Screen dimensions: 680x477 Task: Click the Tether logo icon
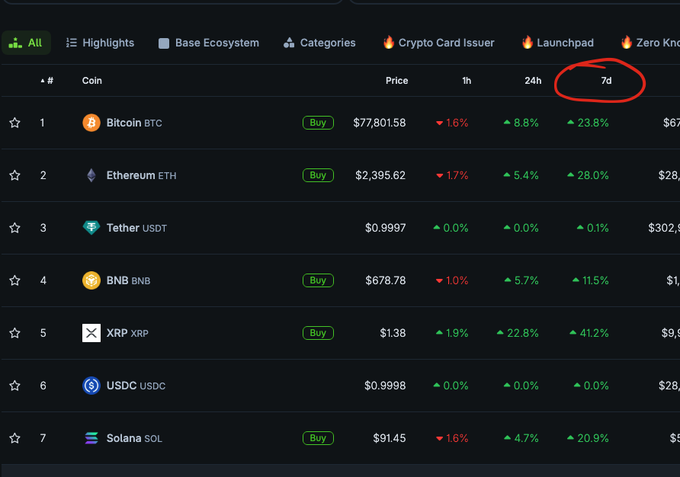coord(91,228)
